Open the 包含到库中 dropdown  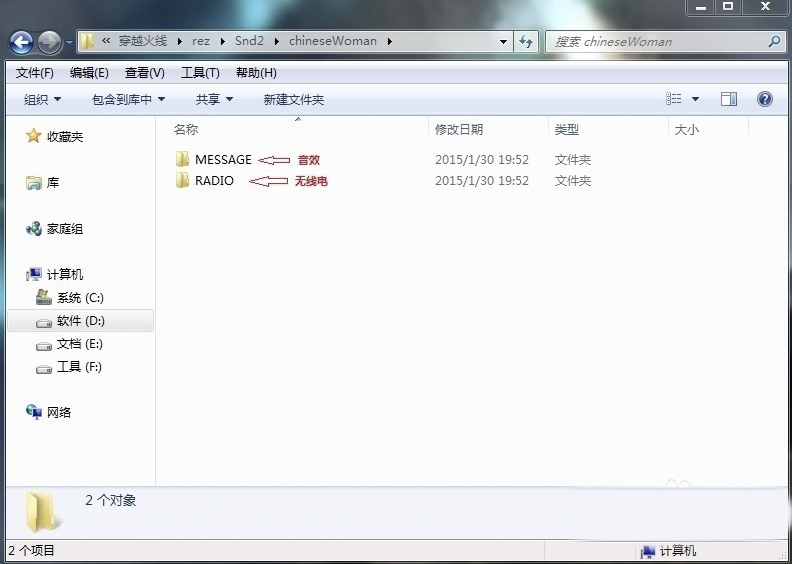click(128, 99)
